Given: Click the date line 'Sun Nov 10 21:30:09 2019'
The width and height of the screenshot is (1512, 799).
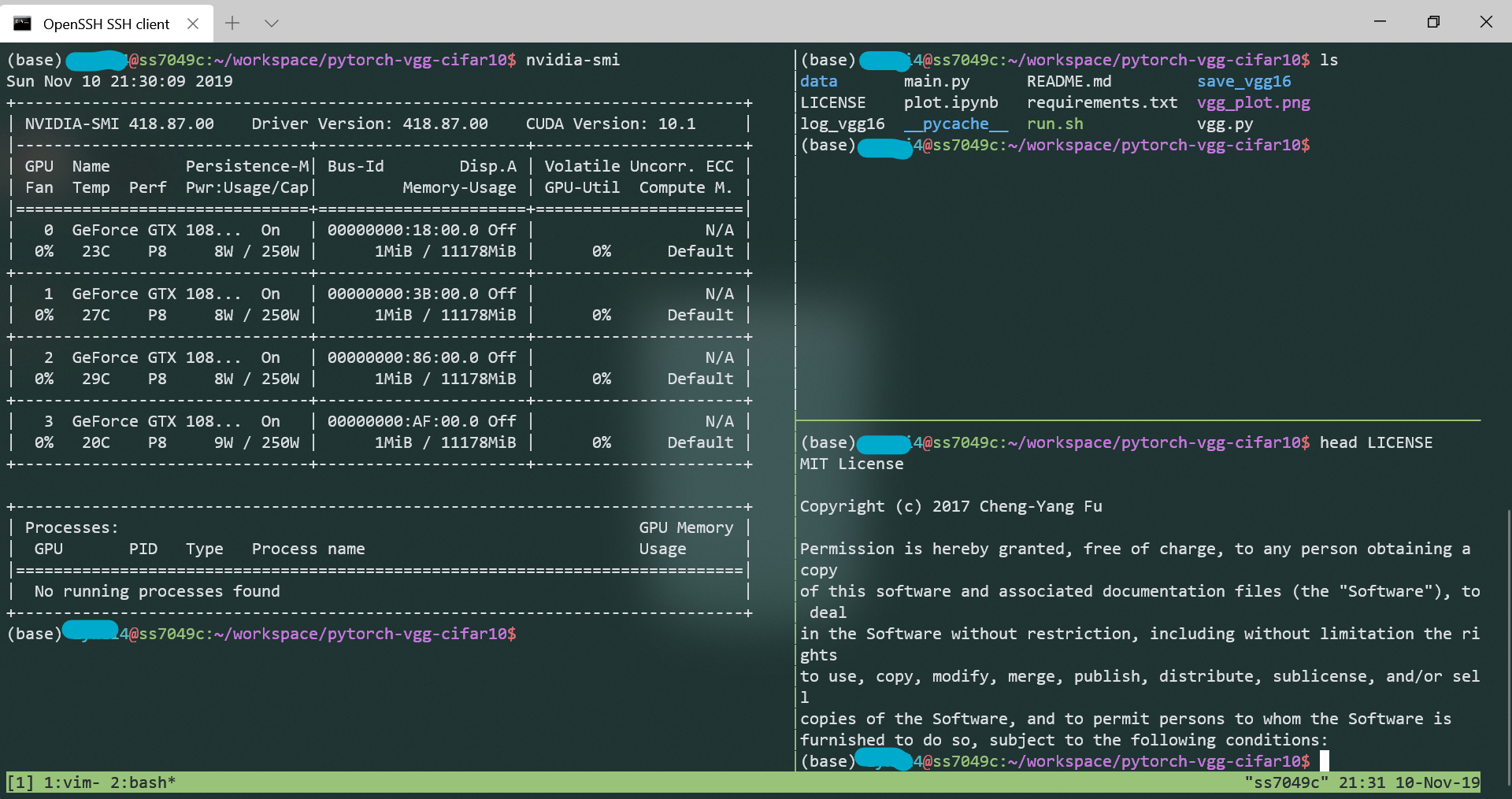Looking at the screenshot, I should (x=120, y=81).
